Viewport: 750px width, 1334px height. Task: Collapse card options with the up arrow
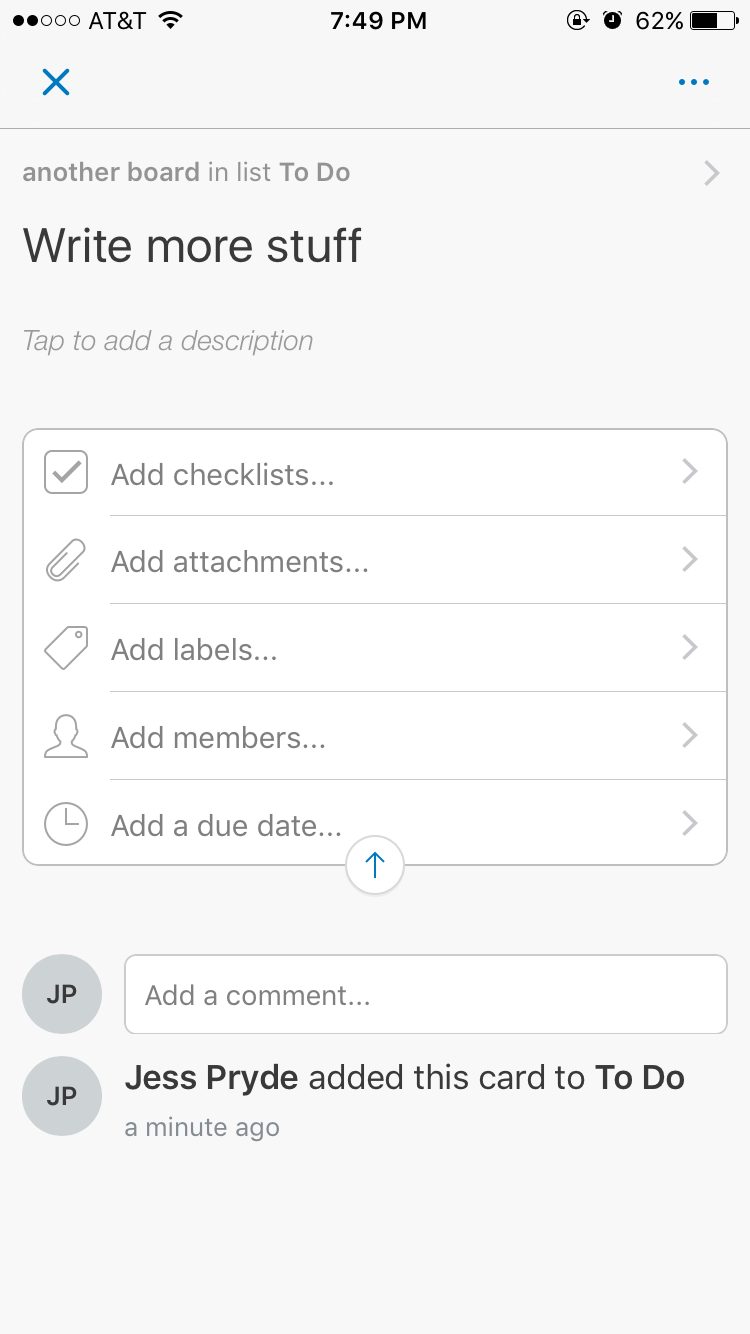click(x=375, y=865)
